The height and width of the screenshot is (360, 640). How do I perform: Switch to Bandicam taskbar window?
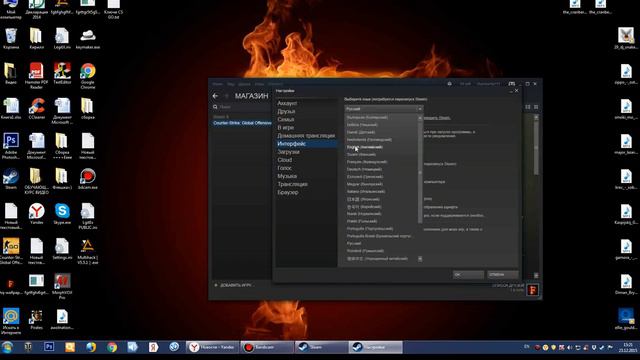point(267,347)
